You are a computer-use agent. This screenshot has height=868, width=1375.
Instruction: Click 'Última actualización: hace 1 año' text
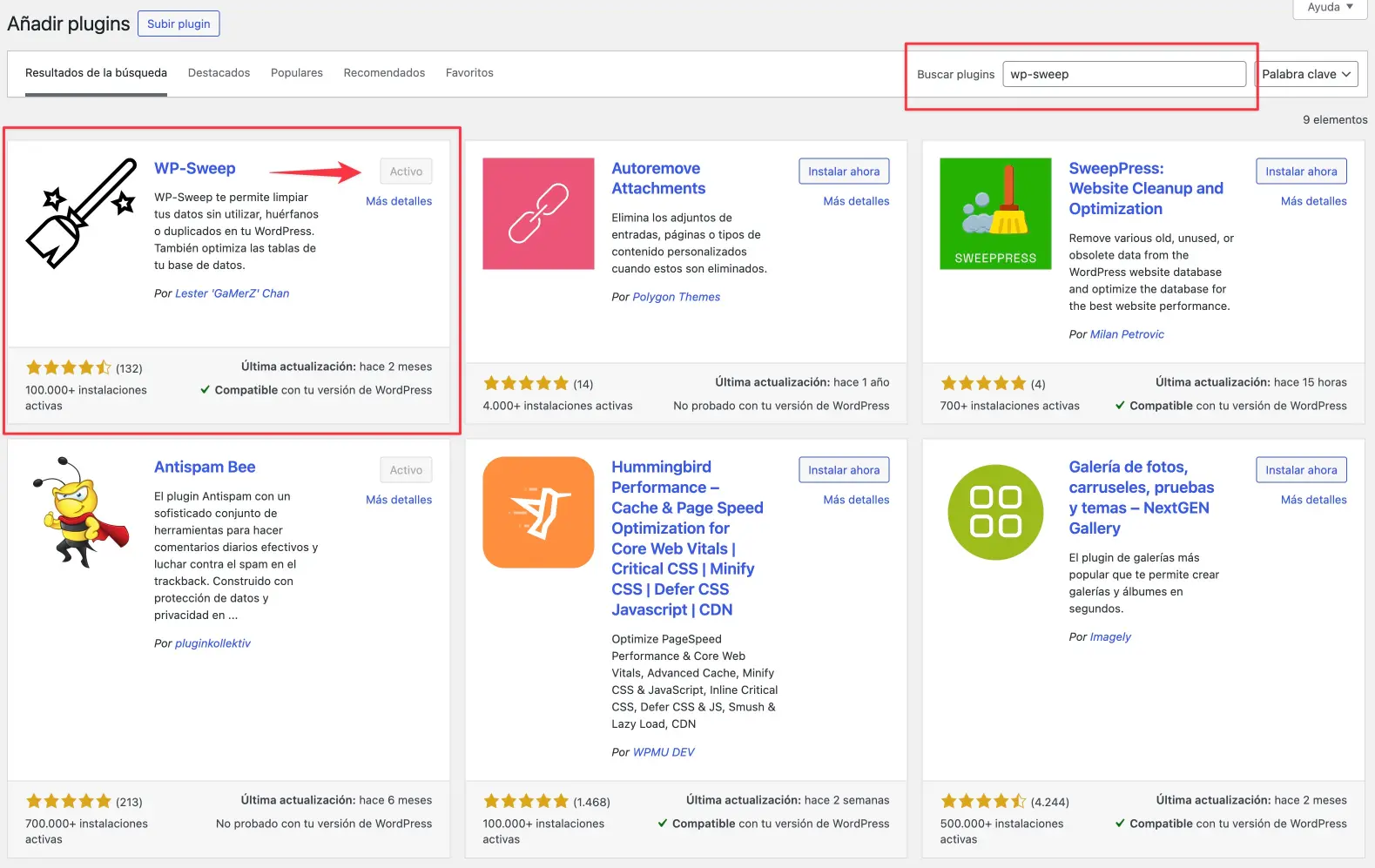pyautogui.click(x=802, y=382)
